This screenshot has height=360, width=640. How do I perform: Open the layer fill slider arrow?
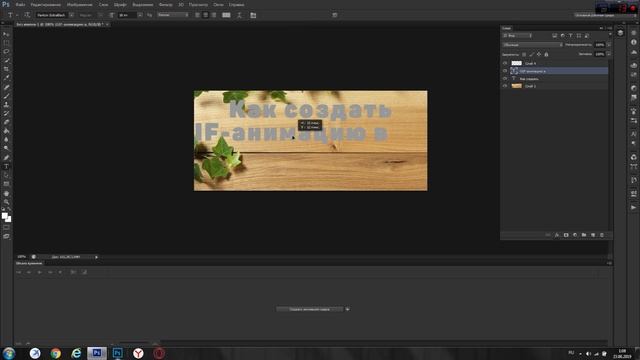coord(609,54)
